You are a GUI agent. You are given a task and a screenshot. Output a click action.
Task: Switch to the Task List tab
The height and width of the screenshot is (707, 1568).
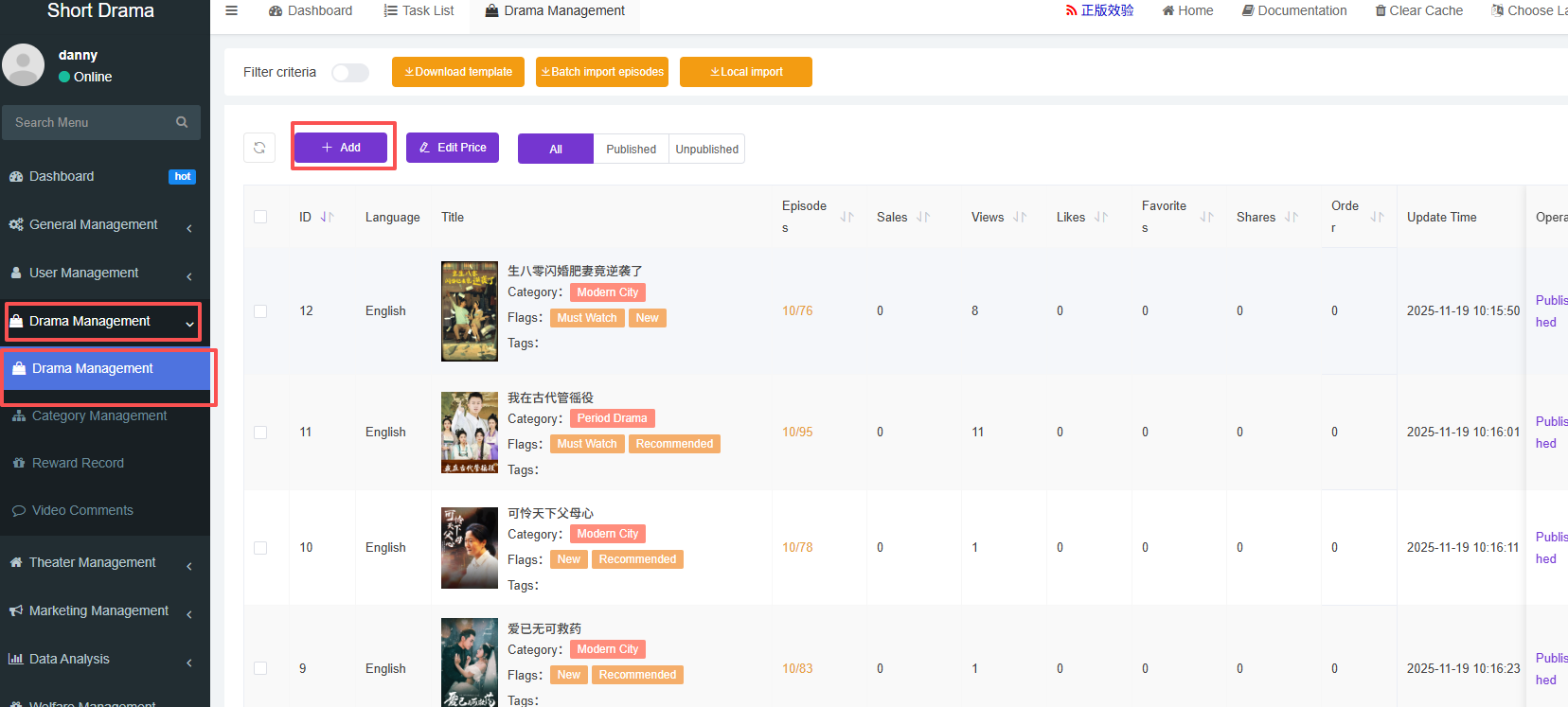click(x=419, y=10)
